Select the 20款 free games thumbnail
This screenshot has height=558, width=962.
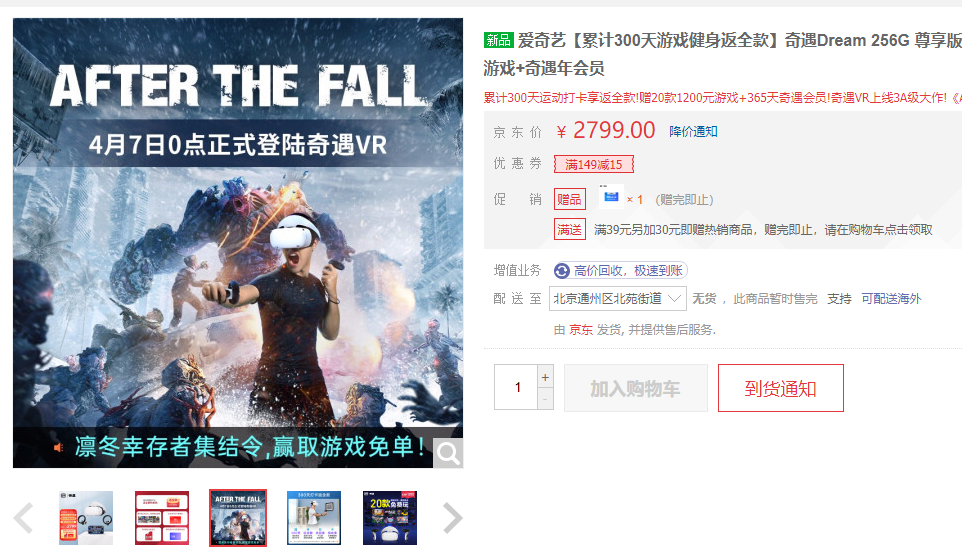tap(390, 518)
